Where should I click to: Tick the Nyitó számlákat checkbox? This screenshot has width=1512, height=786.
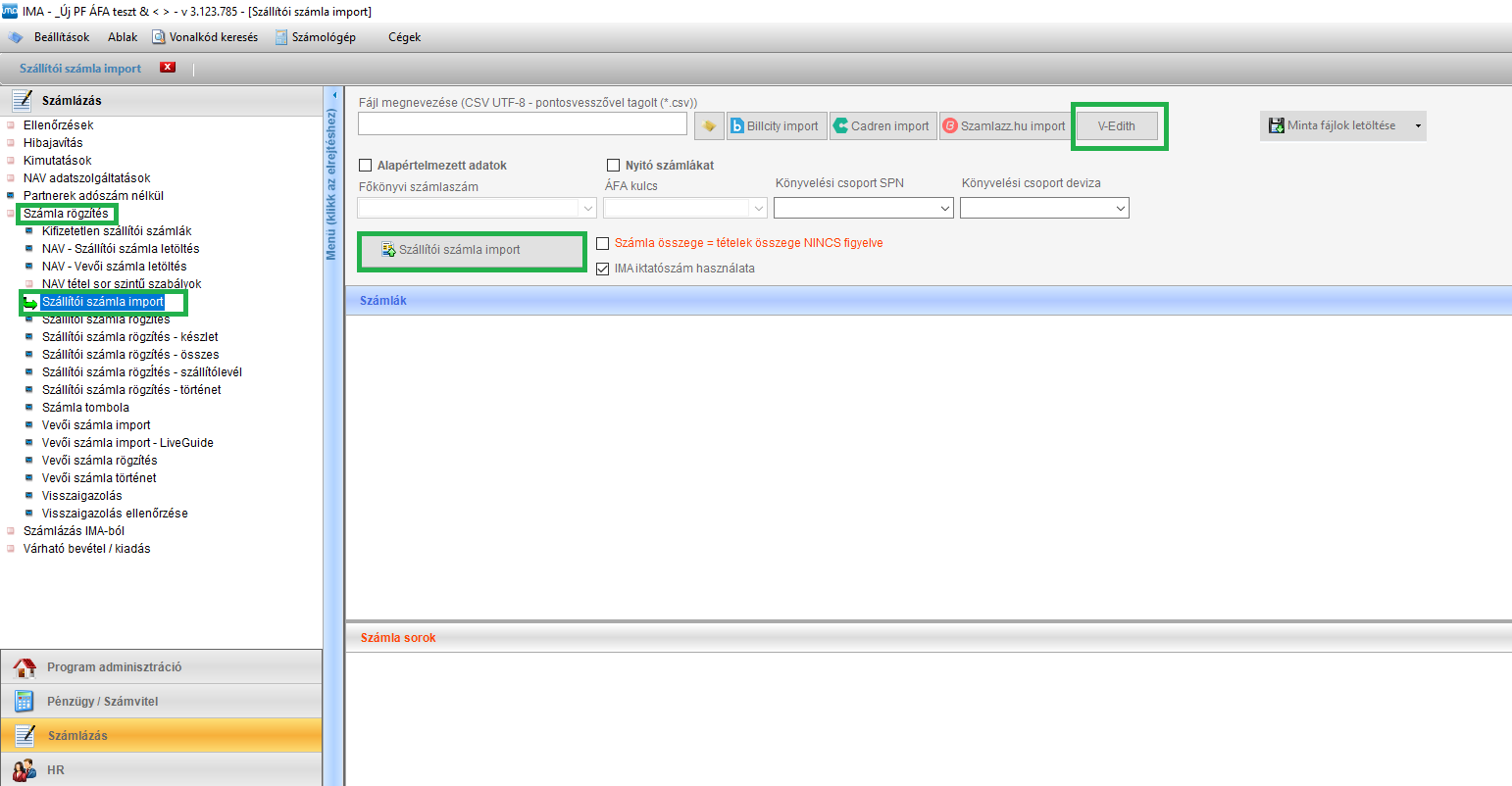614,166
